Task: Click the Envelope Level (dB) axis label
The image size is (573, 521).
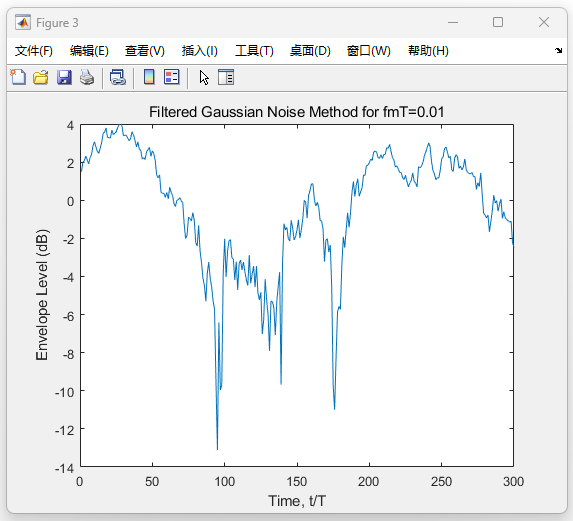Action: (42, 295)
